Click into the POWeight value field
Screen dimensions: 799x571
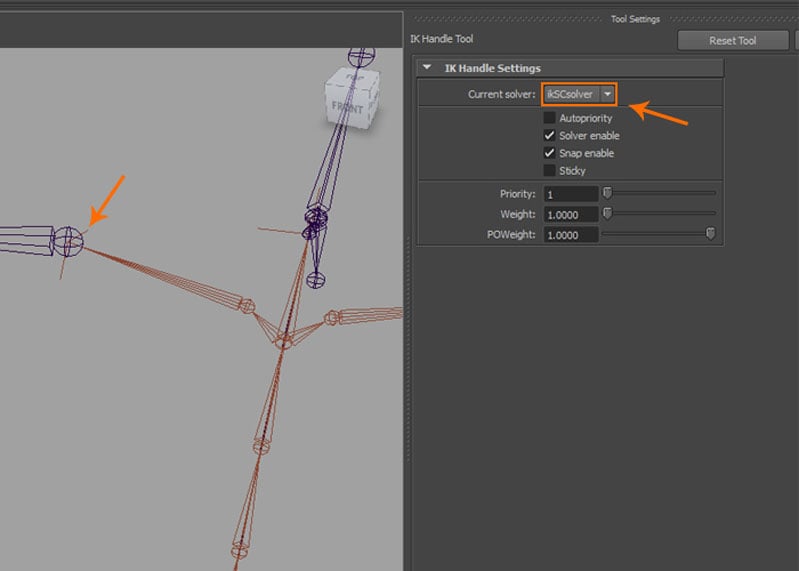570,234
